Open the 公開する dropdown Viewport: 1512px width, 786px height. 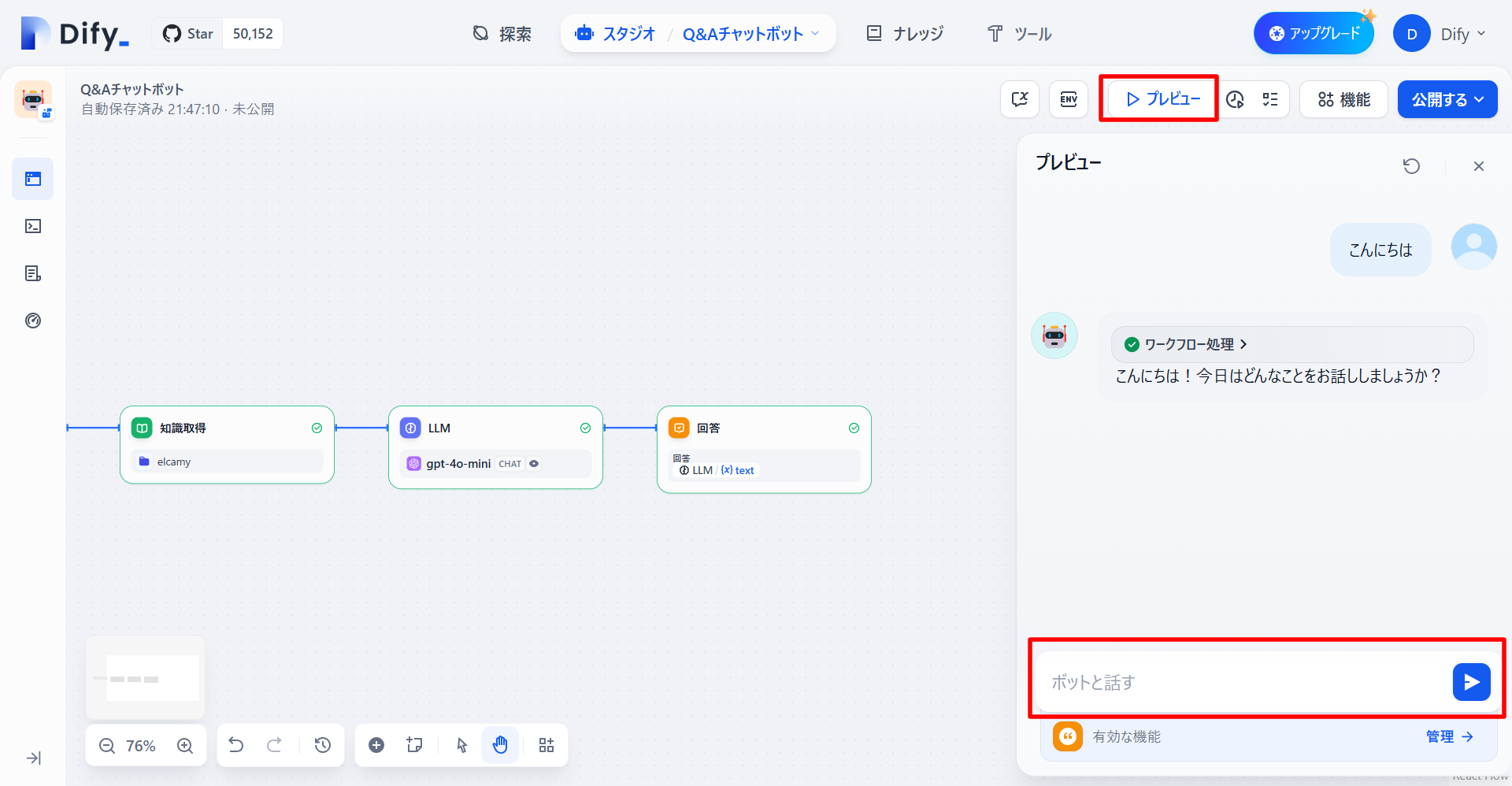pyautogui.click(x=1447, y=99)
